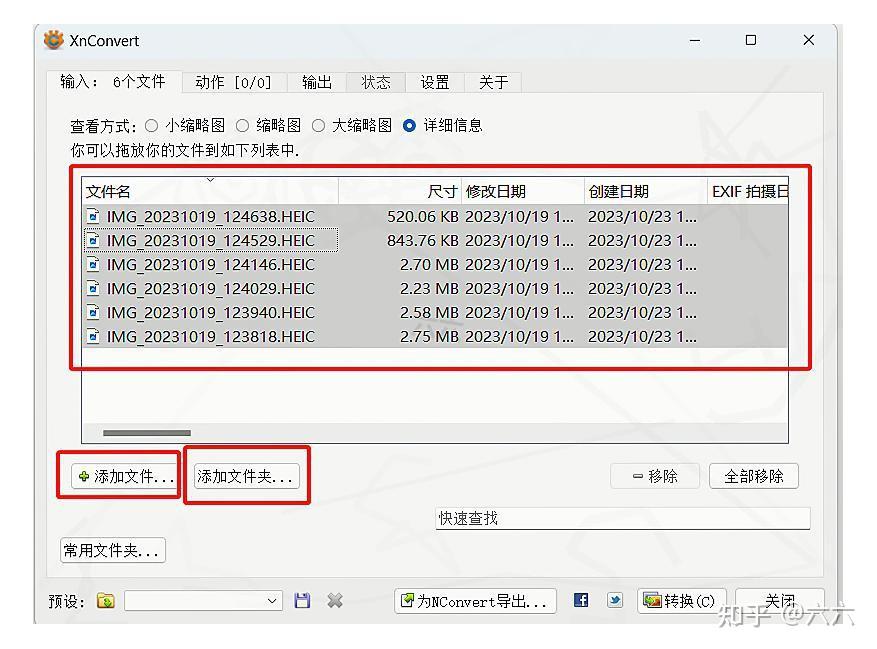Share via the Facebook icon
The width and height of the screenshot is (877, 649).
(581, 600)
